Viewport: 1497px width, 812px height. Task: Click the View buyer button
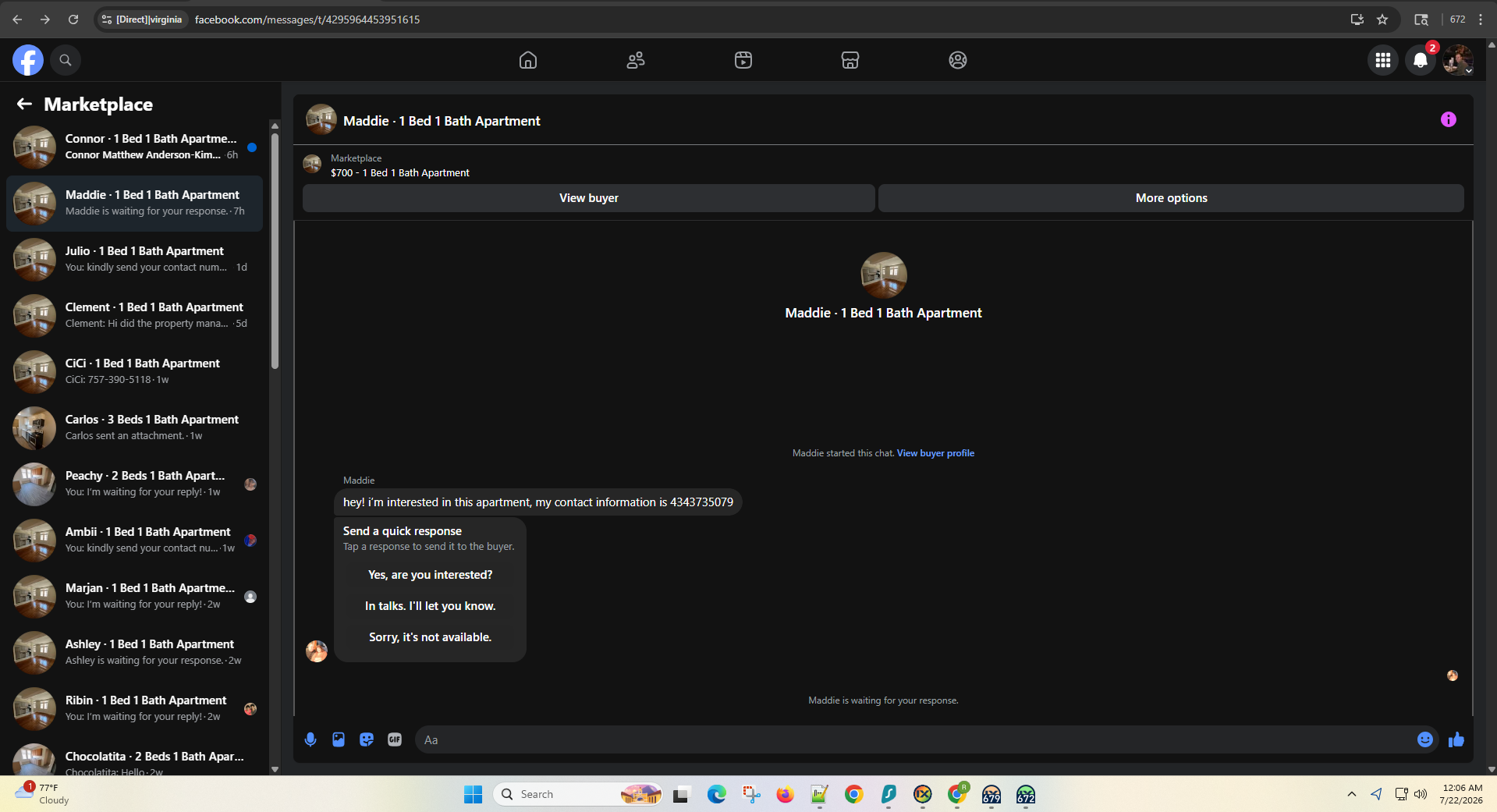tap(589, 198)
